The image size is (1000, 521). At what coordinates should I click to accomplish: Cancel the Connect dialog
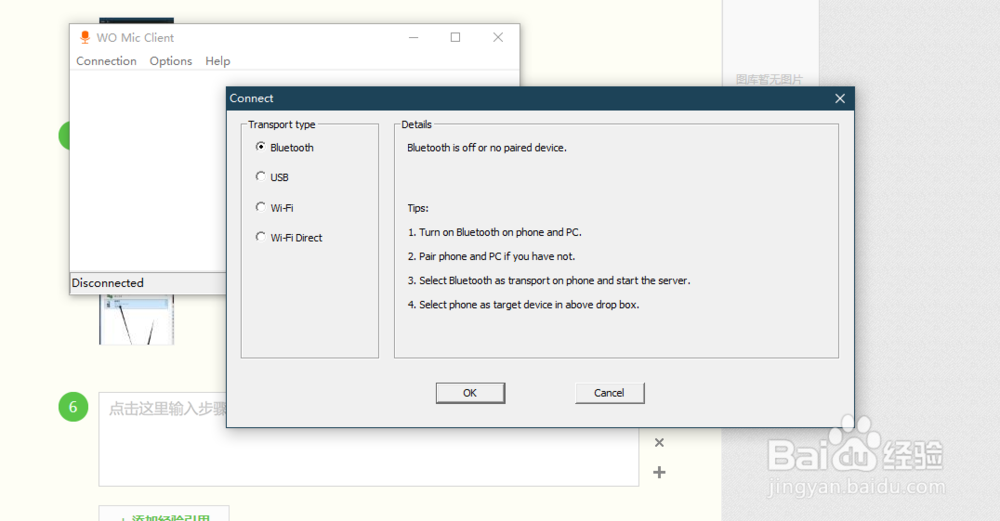click(609, 393)
